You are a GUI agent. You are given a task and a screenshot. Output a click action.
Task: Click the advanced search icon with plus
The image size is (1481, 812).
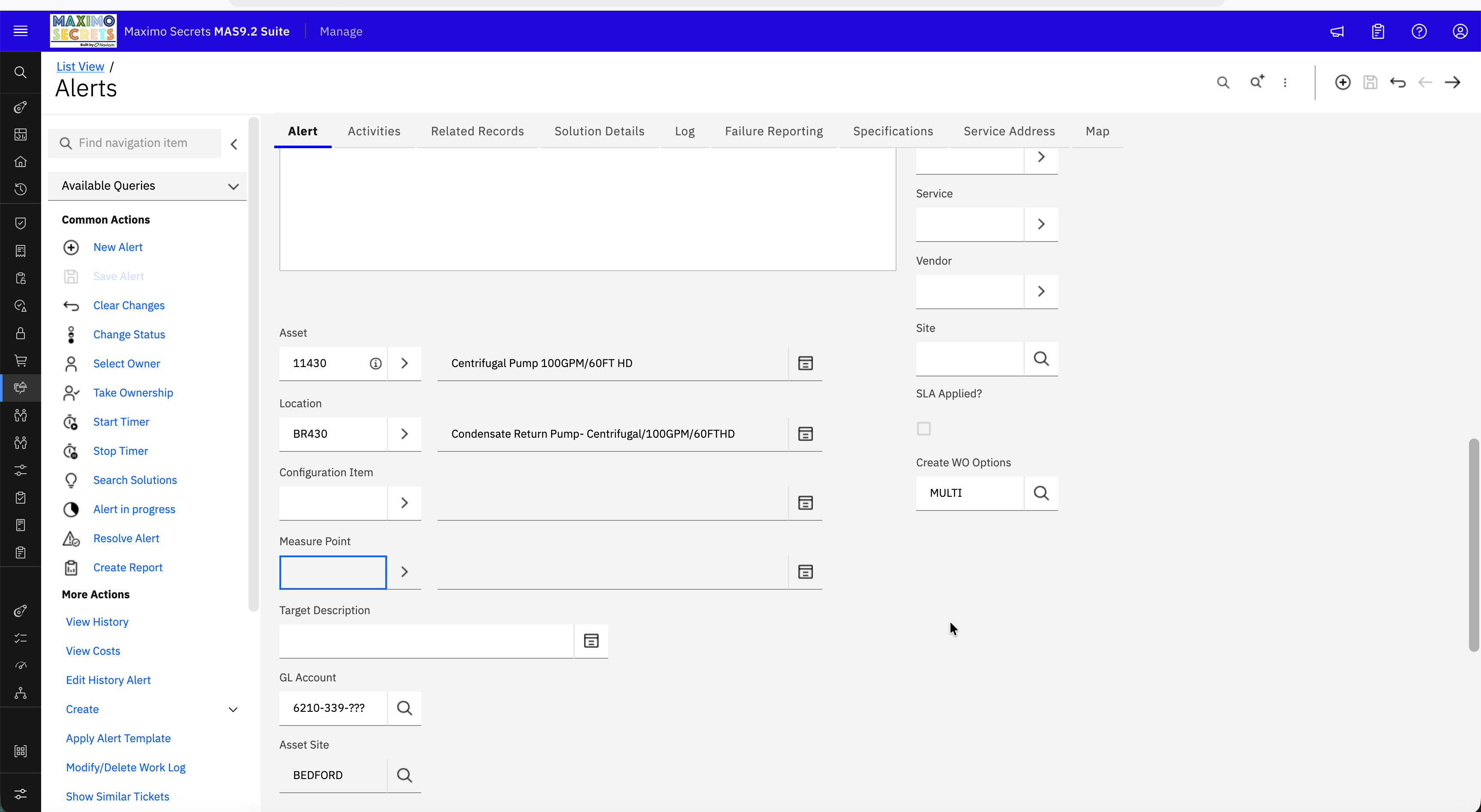[1257, 82]
